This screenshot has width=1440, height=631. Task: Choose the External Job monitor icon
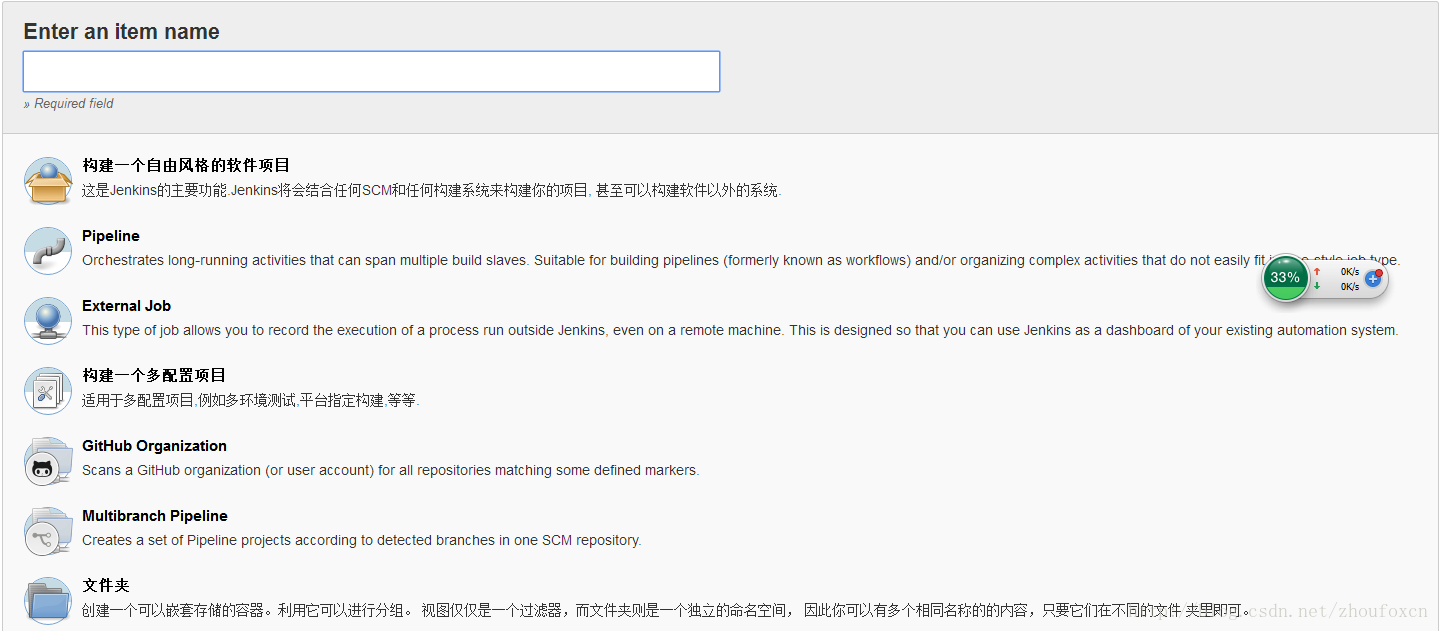coord(48,321)
